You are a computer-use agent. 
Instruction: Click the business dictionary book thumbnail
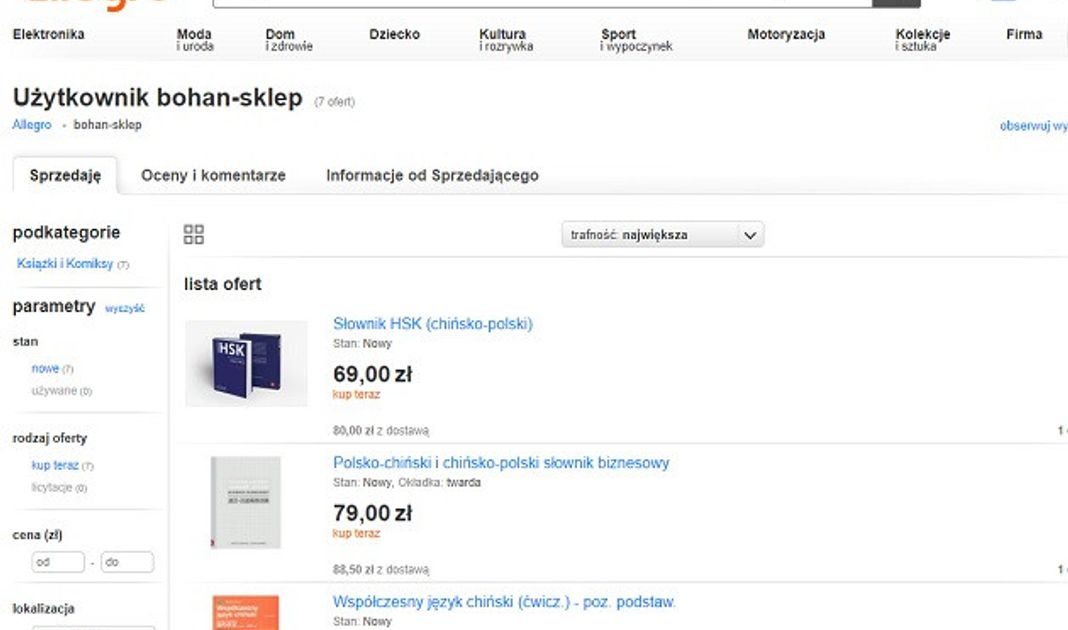pos(246,502)
